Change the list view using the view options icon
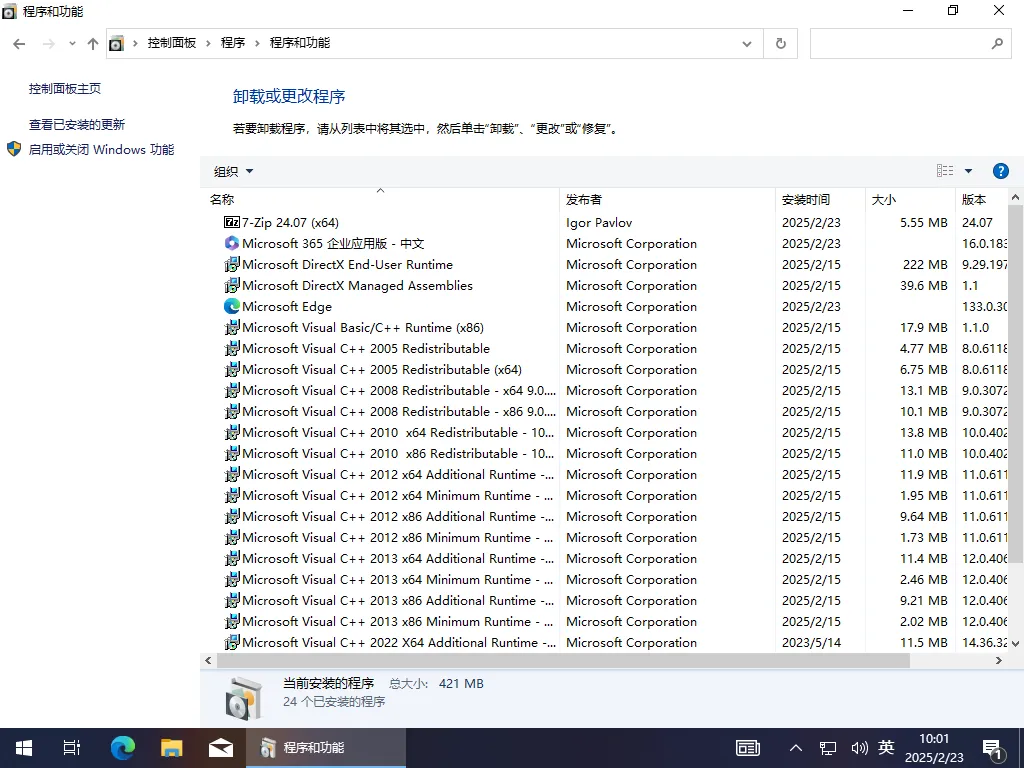The image size is (1024, 768). click(x=946, y=170)
